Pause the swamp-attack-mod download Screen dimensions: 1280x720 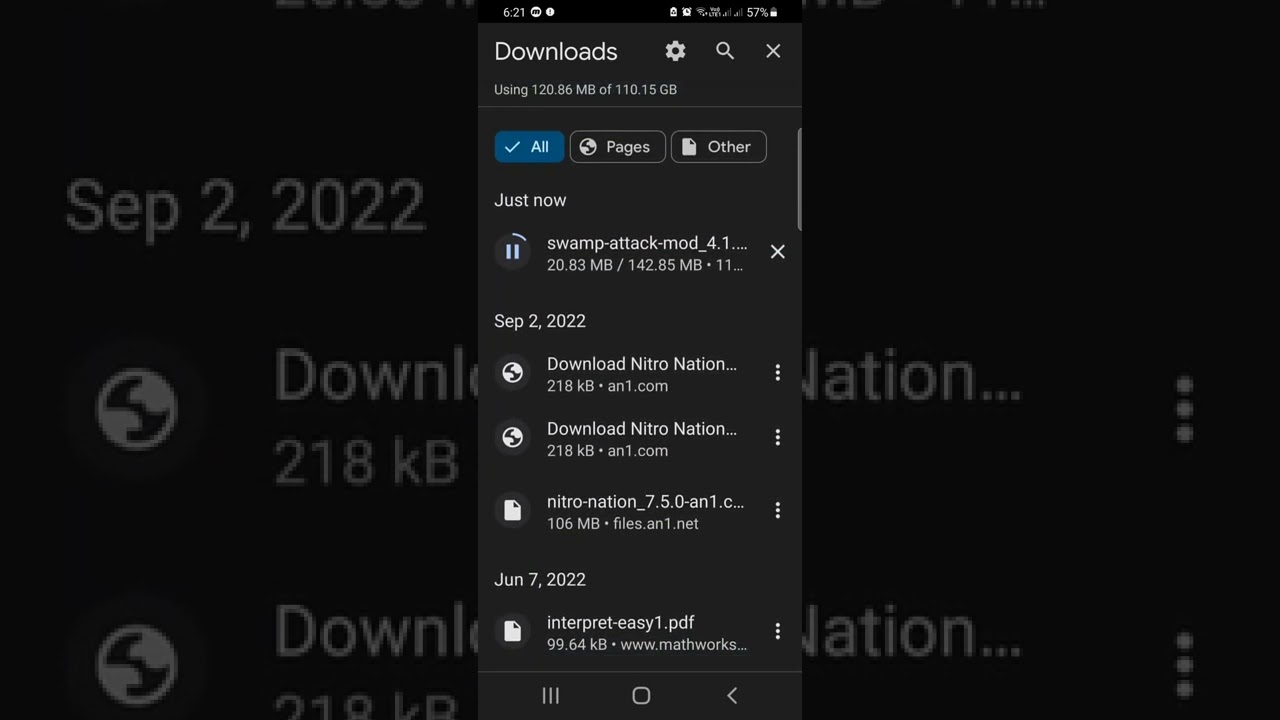(512, 252)
